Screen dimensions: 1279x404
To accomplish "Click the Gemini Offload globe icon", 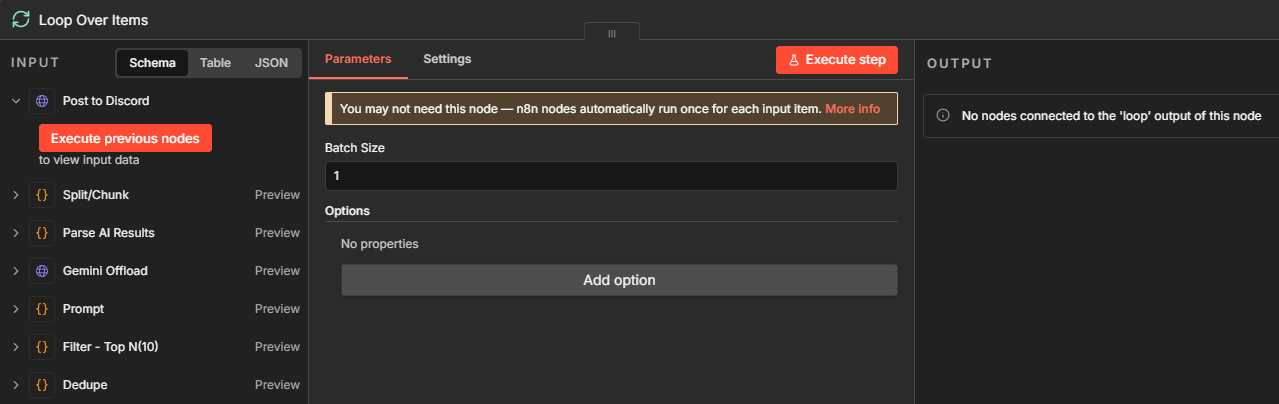I will 42,271.
